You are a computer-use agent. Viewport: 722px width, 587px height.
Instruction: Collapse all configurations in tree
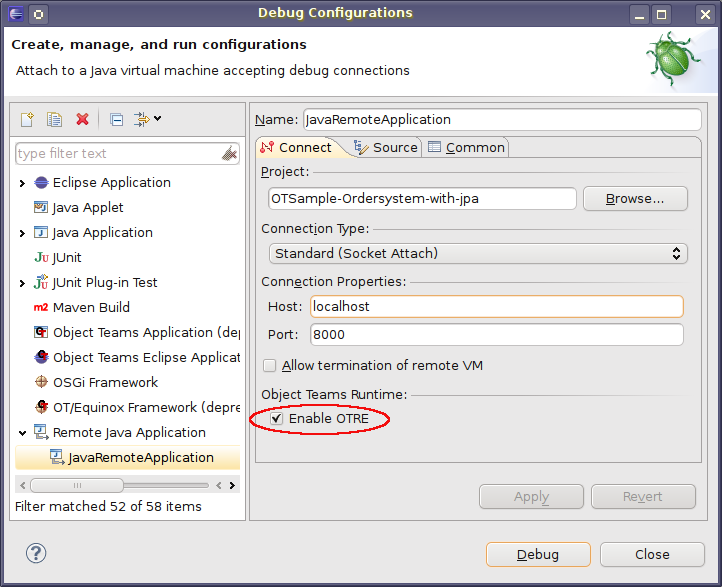pos(116,119)
